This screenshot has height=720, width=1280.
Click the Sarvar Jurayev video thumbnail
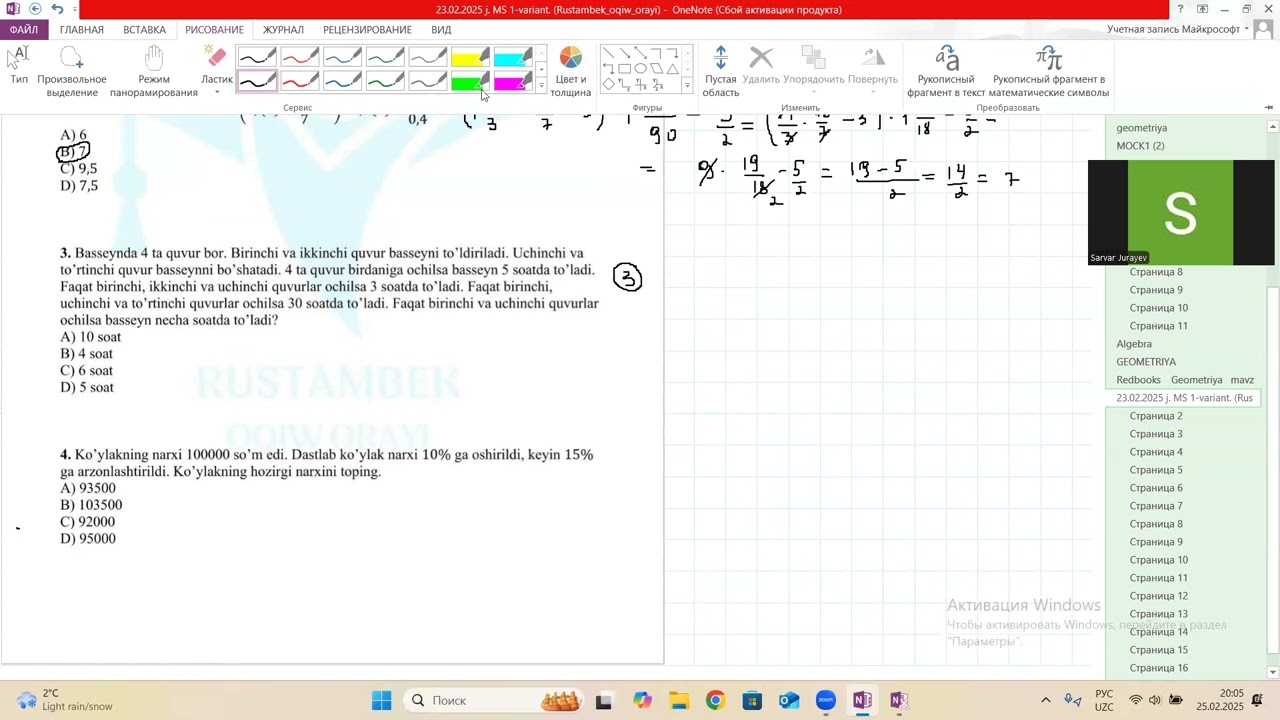click(1181, 213)
